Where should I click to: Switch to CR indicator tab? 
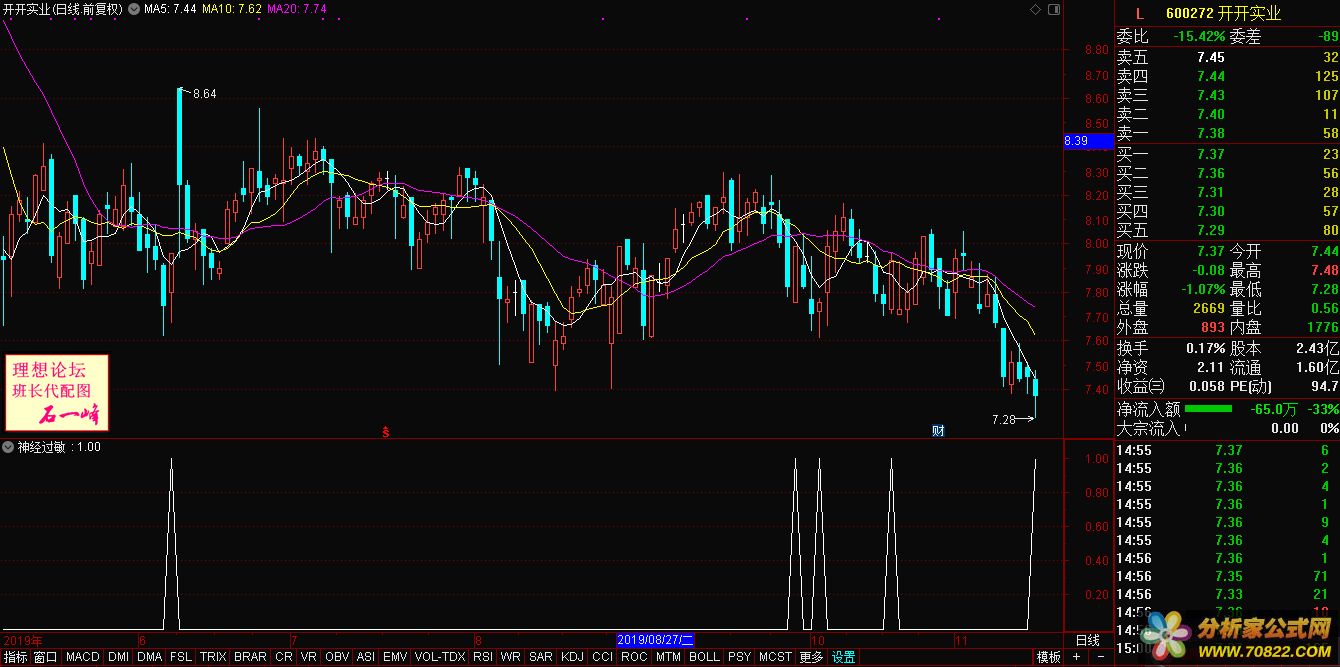[x=284, y=657]
